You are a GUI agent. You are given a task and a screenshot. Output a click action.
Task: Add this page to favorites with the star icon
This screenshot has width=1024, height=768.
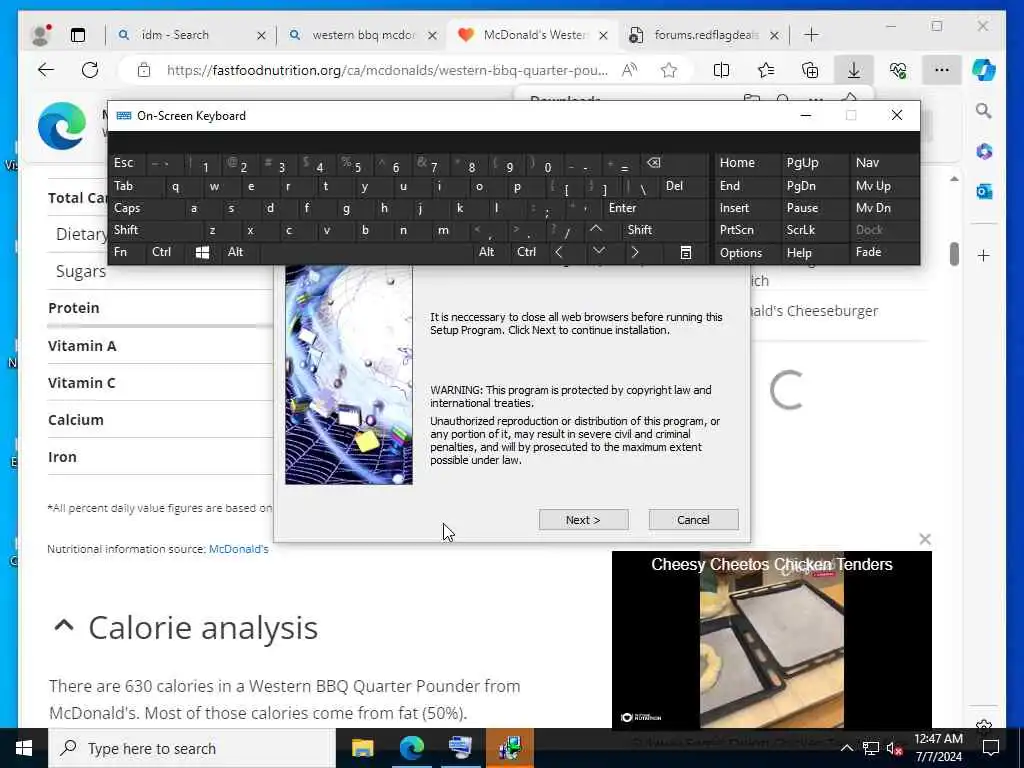(x=669, y=70)
